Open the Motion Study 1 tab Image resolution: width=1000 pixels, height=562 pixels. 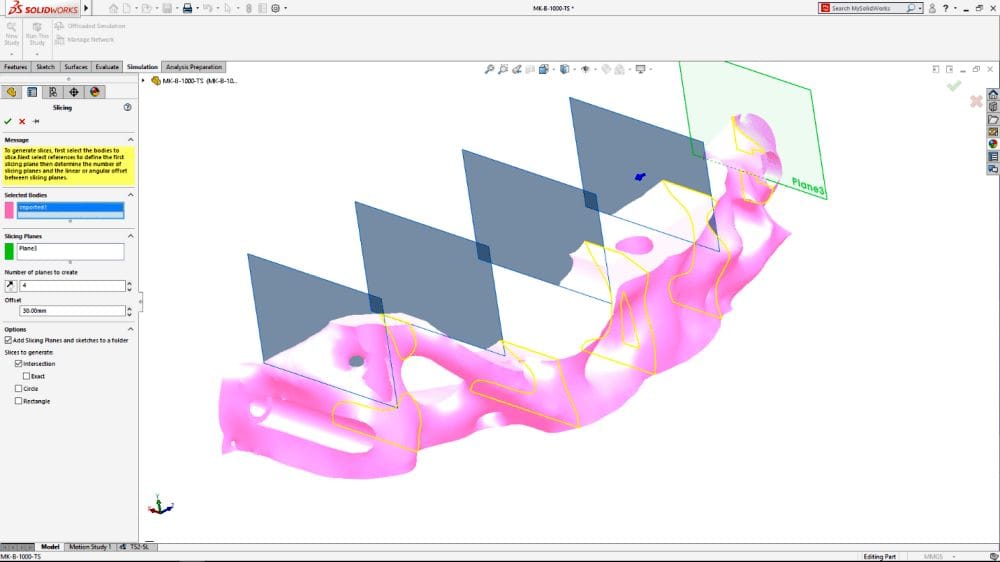[89, 547]
